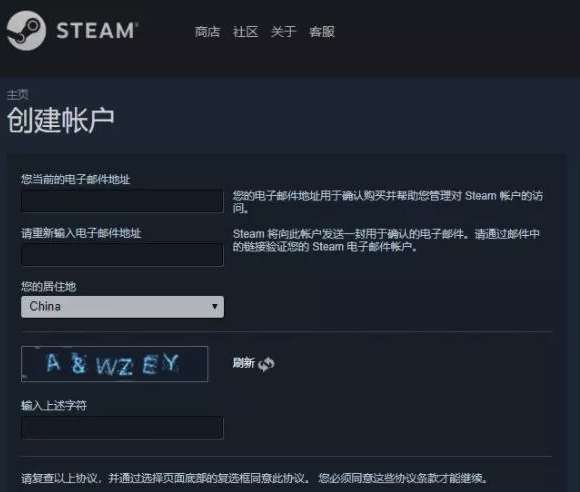Image resolution: width=580 pixels, height=492 pixels.
Task: Click the 刷新 refresh captcha text
Action: point(243,363)
